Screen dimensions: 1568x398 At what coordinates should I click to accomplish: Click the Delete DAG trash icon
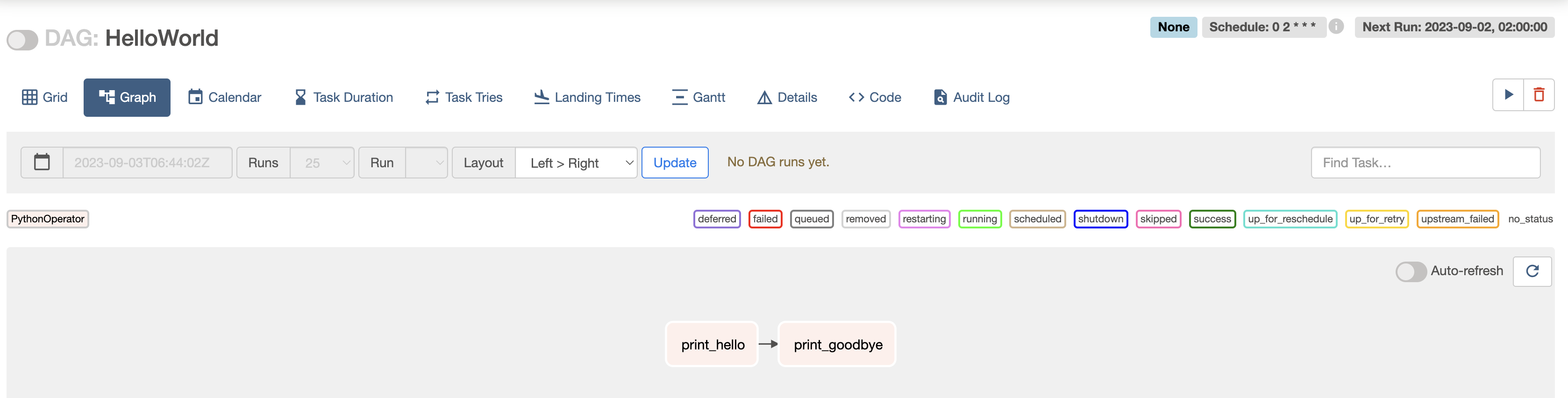(1539, 95)
